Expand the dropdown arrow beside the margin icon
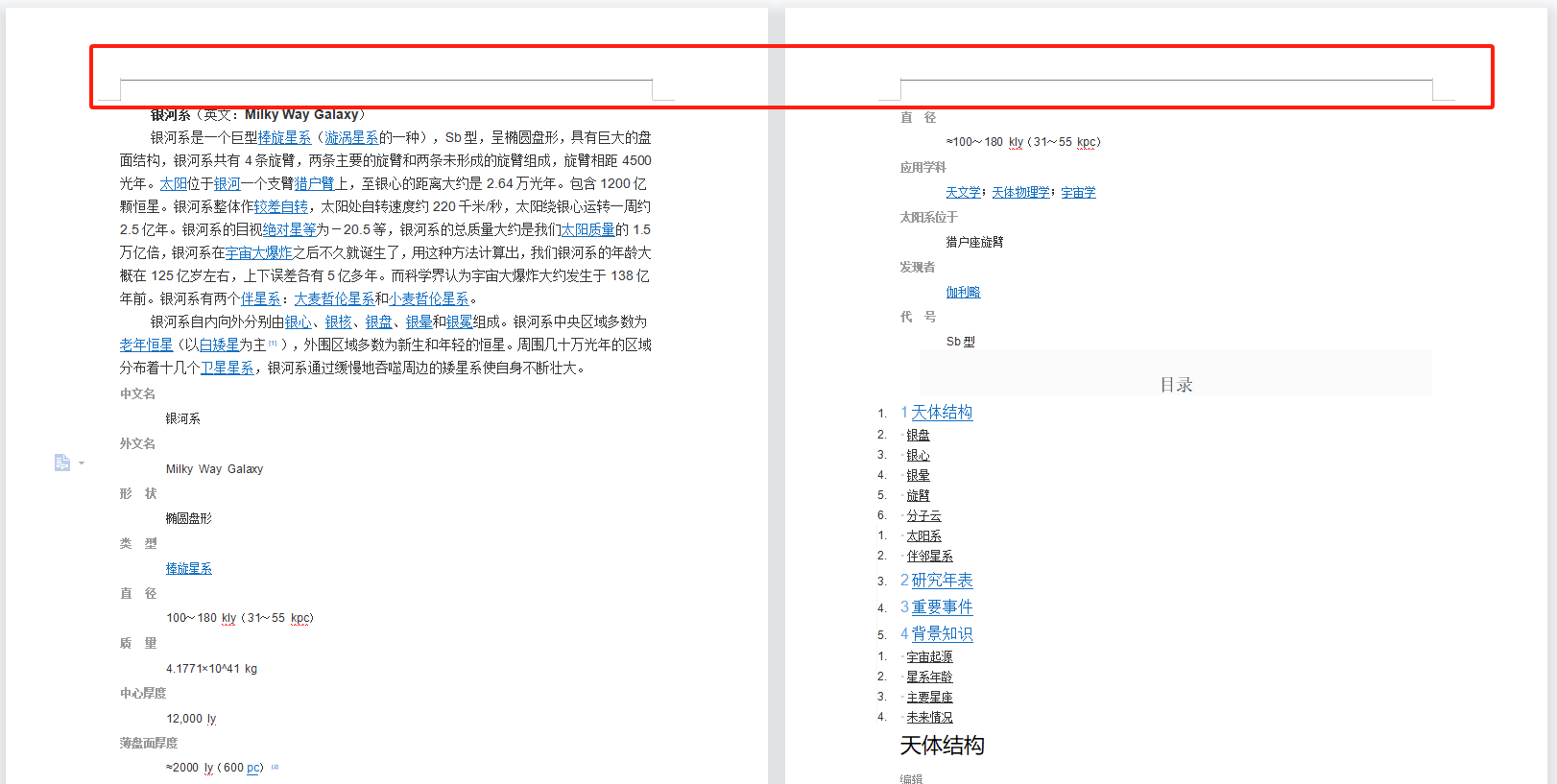Screen dimensions: 1557x784 [x=82, y=463]
